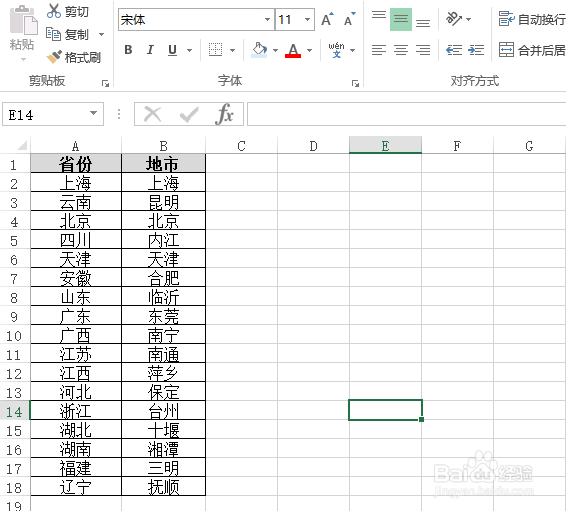Screen dimensions: 566x511
Task: Open the font name dropdown arrow
Action: click(267, 19)
